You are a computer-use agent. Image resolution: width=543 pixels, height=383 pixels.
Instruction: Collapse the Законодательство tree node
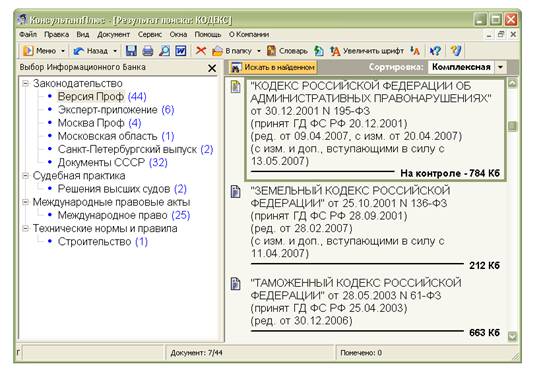(x=25, y=83)
